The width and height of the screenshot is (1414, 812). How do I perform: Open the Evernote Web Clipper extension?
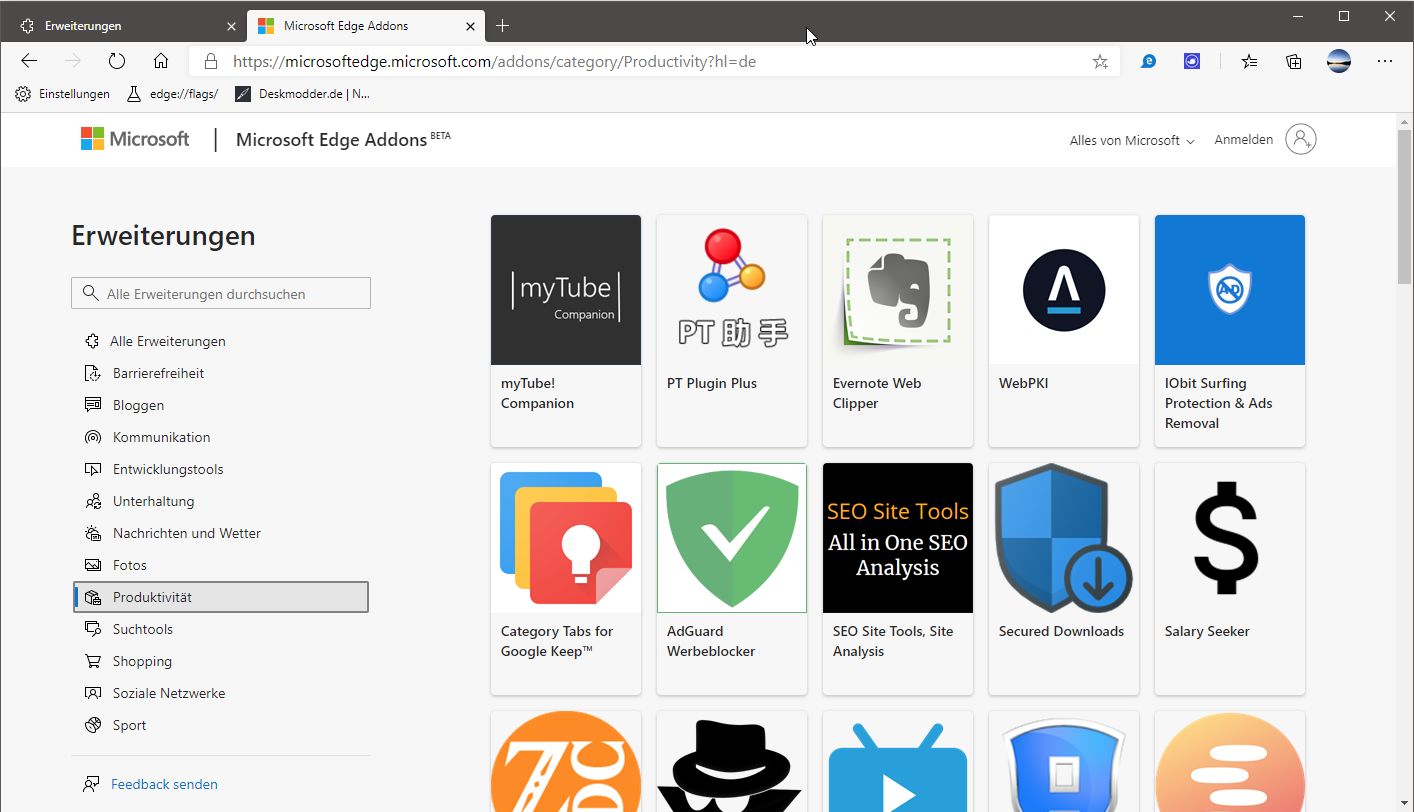click(x=898, y=331)
